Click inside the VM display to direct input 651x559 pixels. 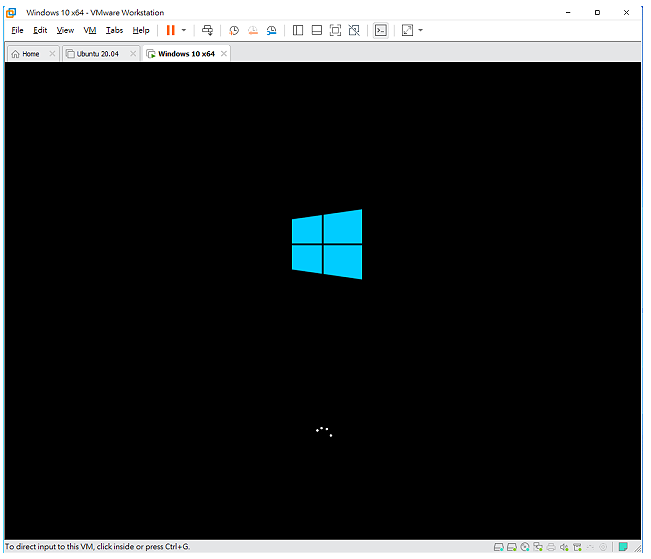tap(323, 301)
